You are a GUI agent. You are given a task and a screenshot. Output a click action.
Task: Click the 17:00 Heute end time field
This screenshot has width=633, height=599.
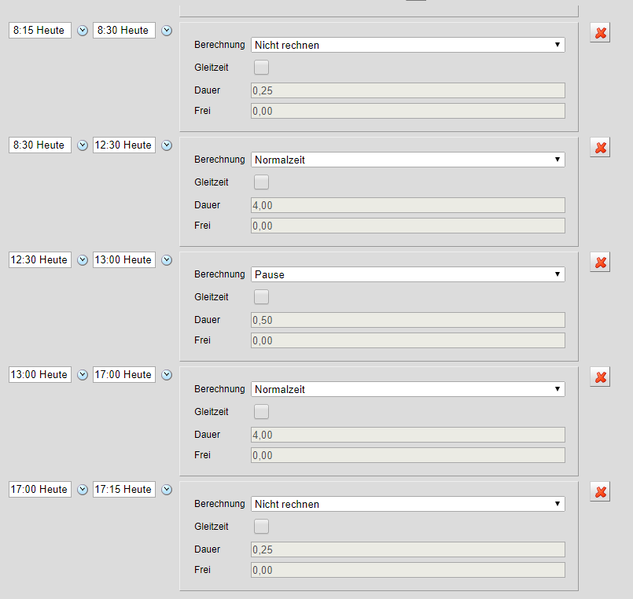coord(124,375)
